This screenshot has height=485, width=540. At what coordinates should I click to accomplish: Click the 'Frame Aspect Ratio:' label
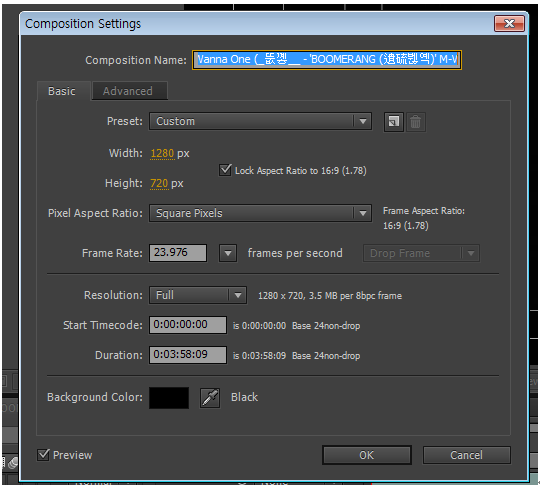click(x=424, y=211)
